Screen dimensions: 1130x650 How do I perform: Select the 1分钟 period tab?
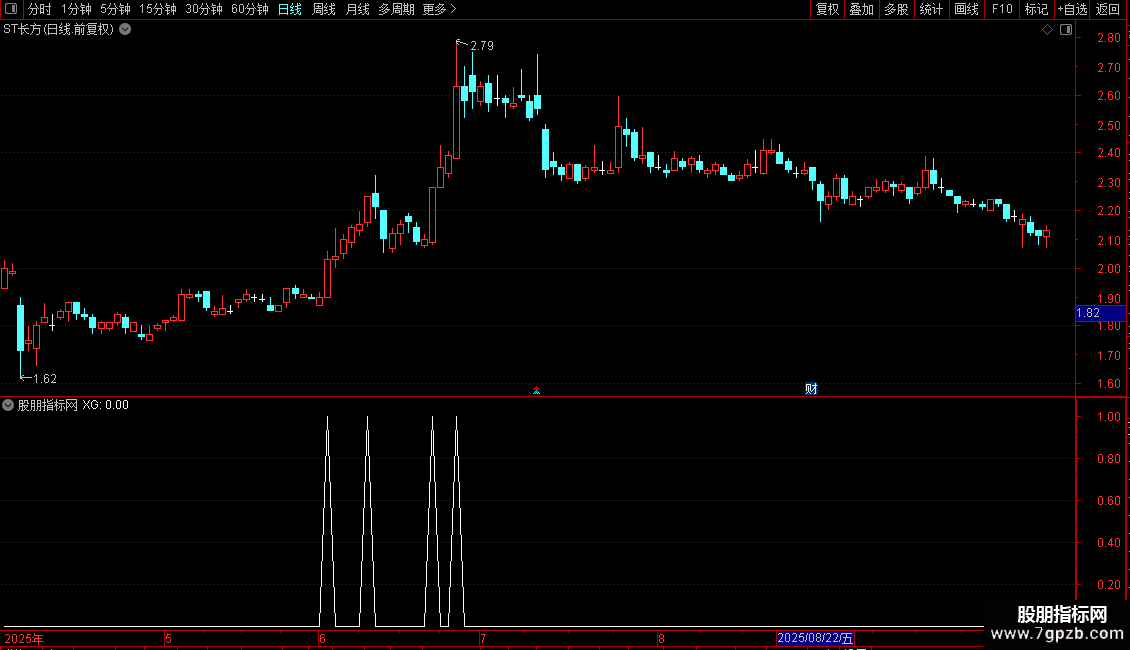[x=76, y=9]
